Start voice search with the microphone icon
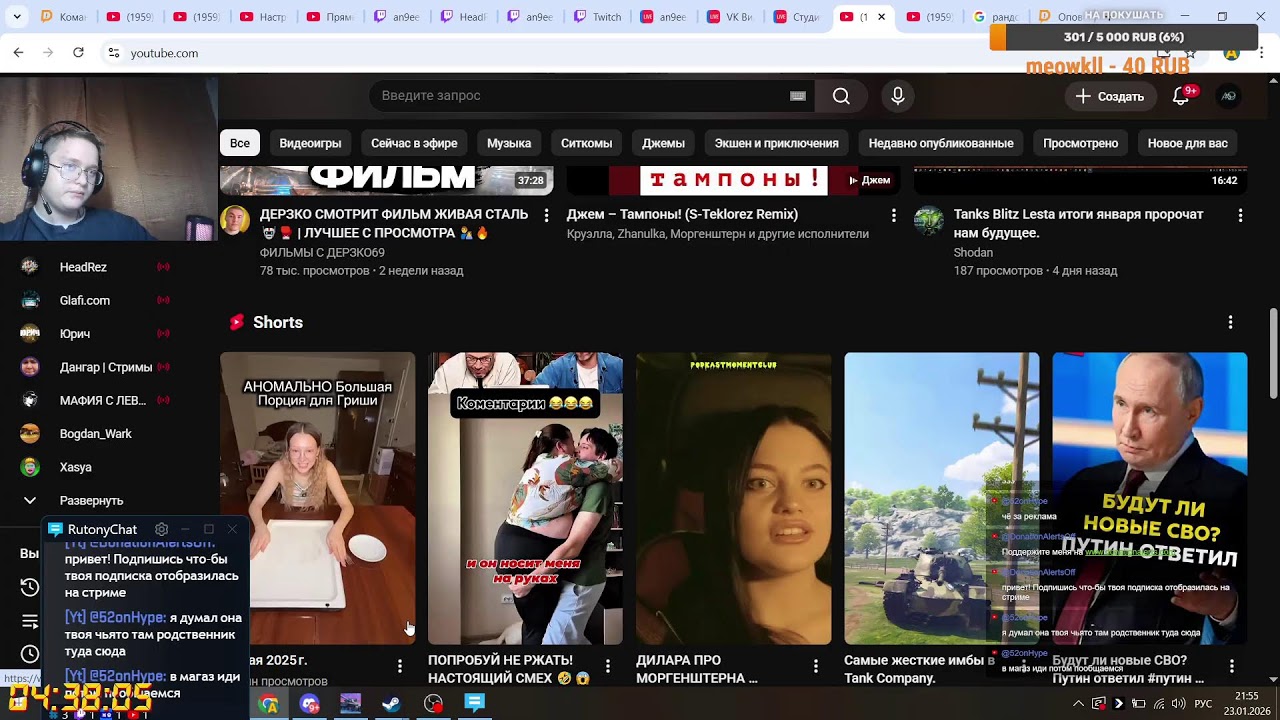This screenshot has width=1280, height=720. (898, 96)
